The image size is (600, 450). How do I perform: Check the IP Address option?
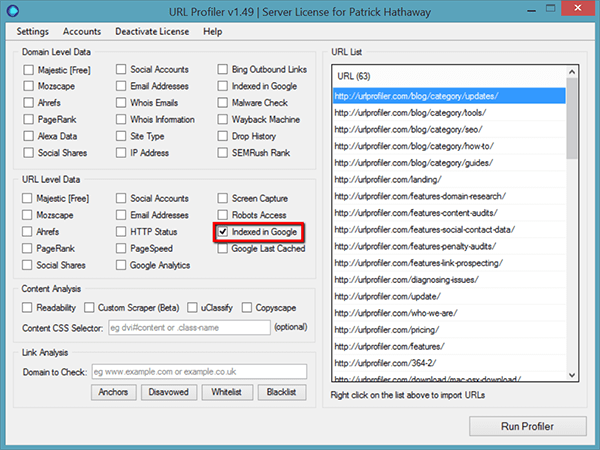(x=121, y=153)
